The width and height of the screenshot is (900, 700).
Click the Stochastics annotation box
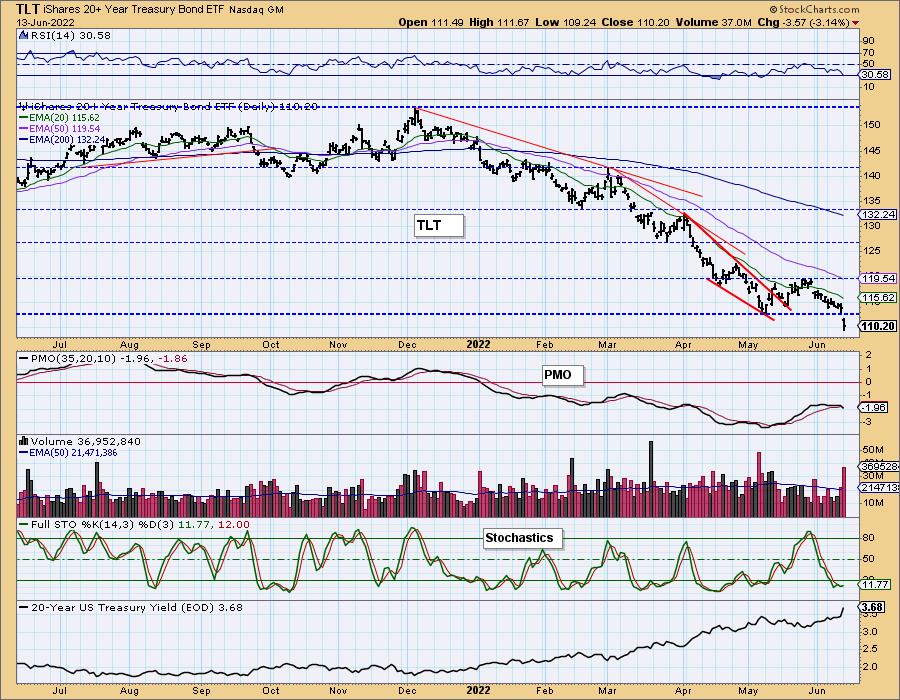tap(522, 538)
